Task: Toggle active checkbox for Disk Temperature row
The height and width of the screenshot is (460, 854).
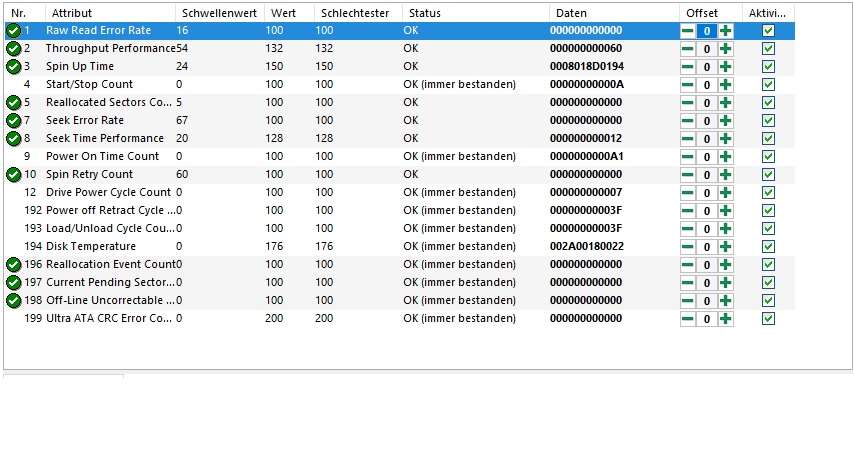Action: click(768, 247)
